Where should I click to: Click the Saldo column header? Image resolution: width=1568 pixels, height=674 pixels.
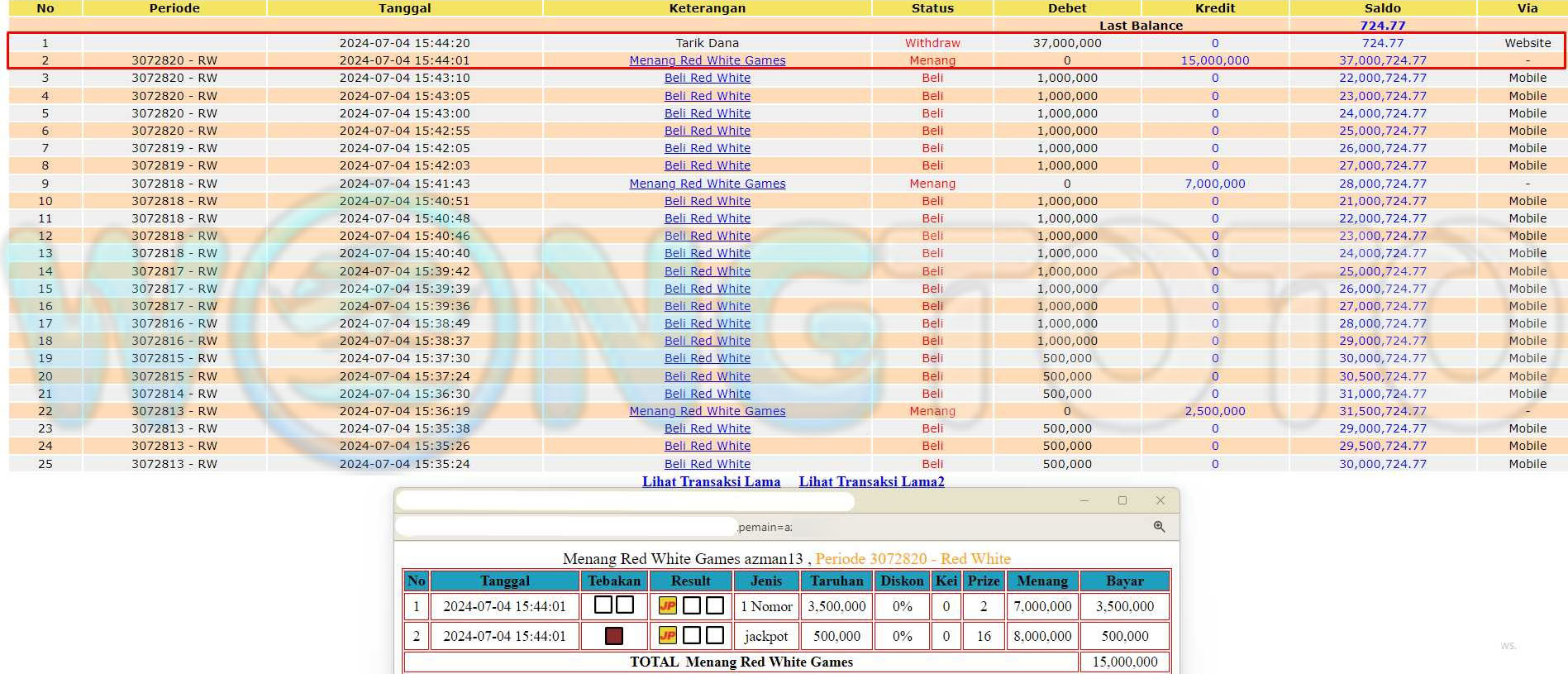coord(1382,8)
